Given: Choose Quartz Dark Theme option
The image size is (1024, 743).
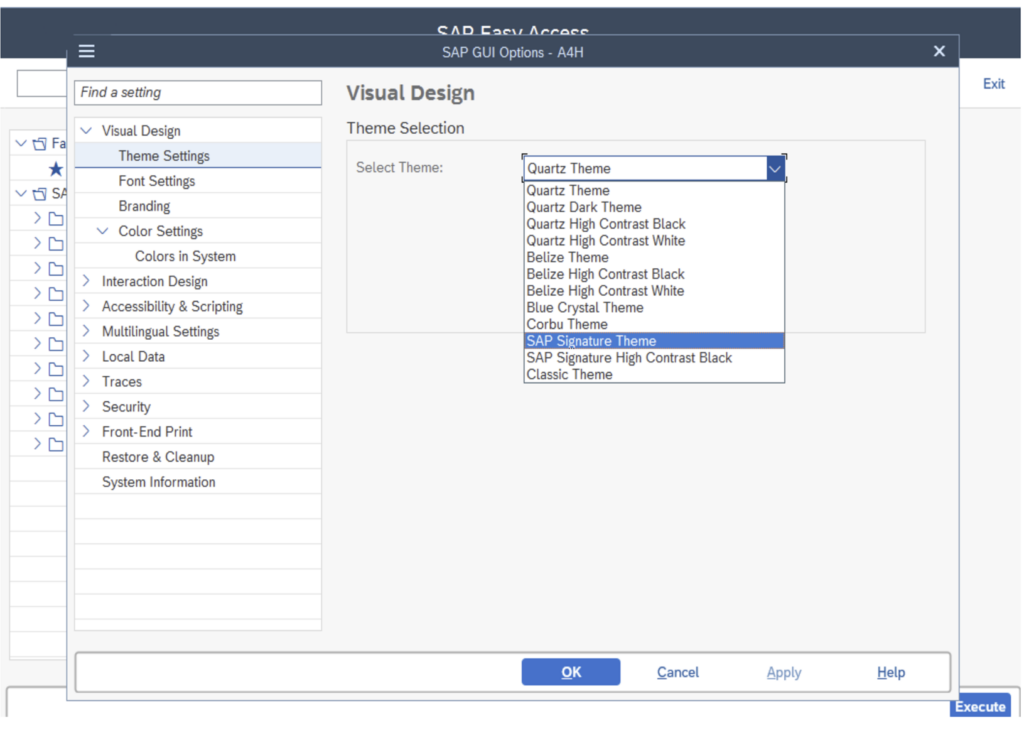Looking at the screenshot, I should point(654,207).
